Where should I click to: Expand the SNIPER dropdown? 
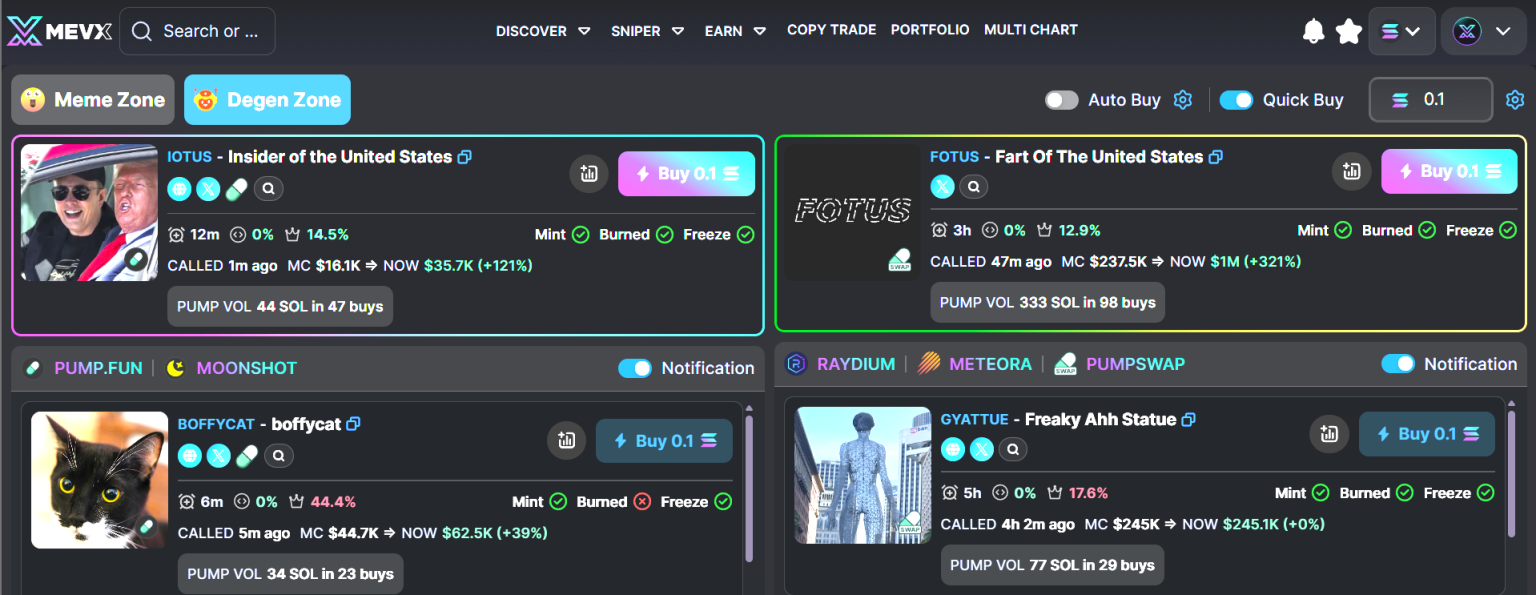pos(647,31)
